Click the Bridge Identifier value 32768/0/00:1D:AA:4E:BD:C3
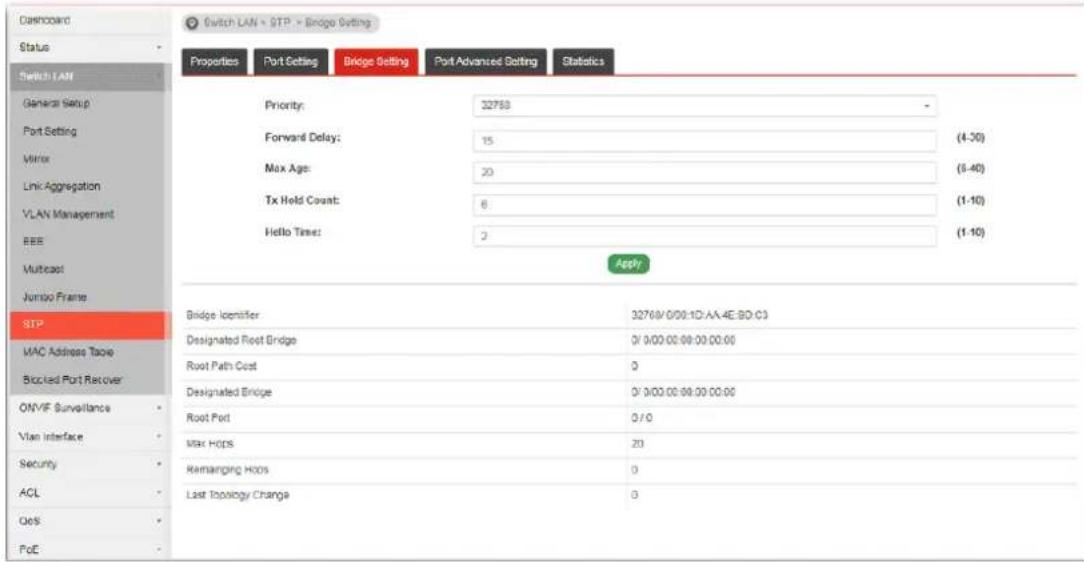The width and height of the screenshot is (1084, 562). click(x=699, y=315)
